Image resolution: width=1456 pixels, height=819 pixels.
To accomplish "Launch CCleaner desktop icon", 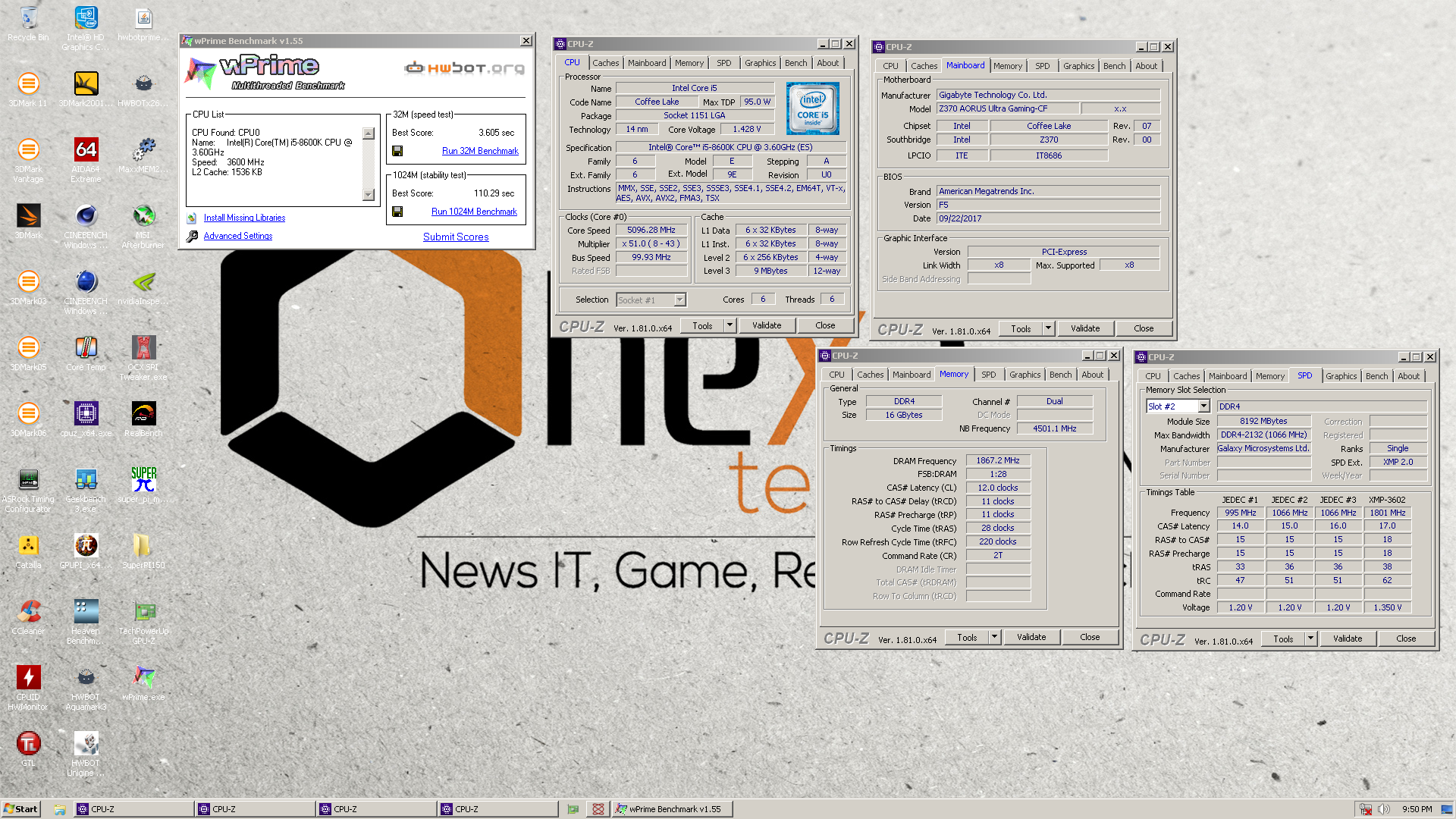I will pos(28,617).
